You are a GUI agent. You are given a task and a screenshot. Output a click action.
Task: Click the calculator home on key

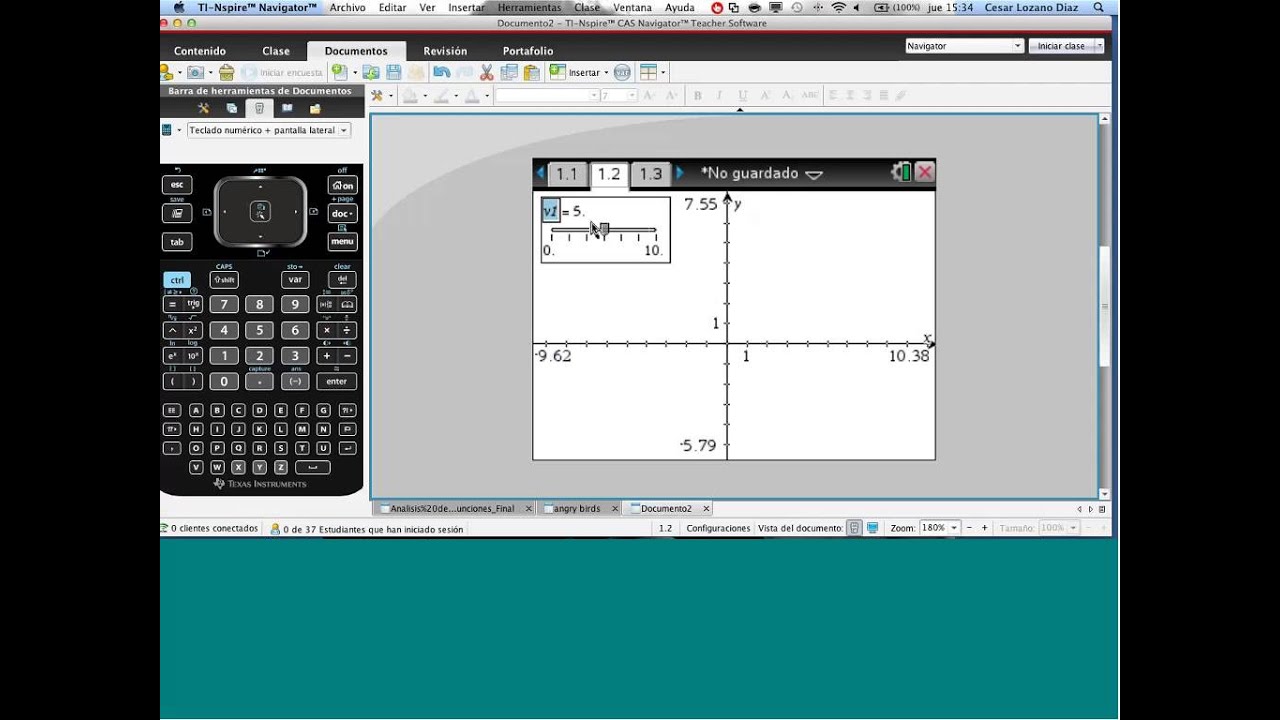pyautogui.click(x=343, y=185)
